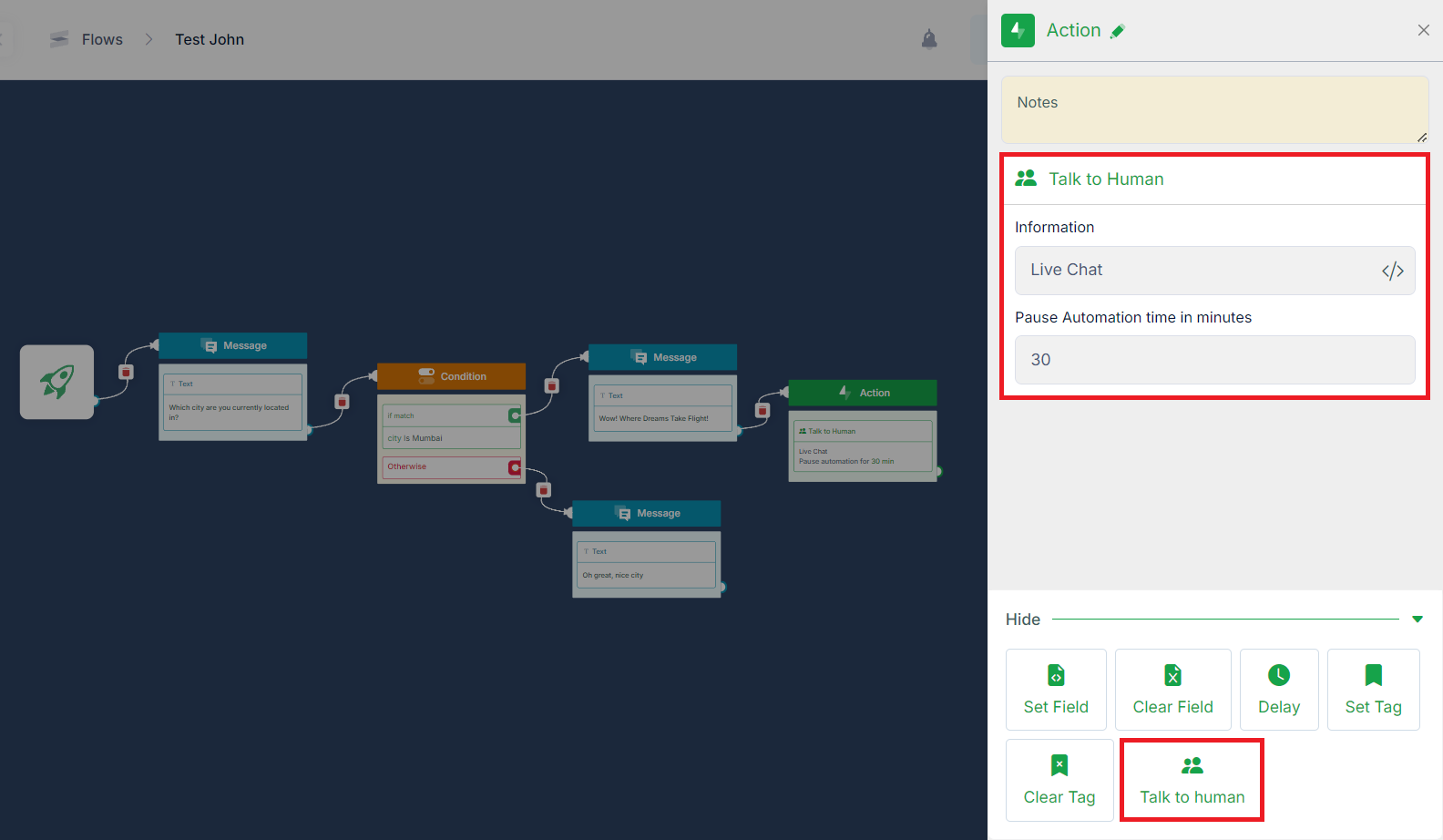1443x840 pixels.
Task: Click the Clear Field file icon
Action: pyautogui.click(x=1172, y=675)
